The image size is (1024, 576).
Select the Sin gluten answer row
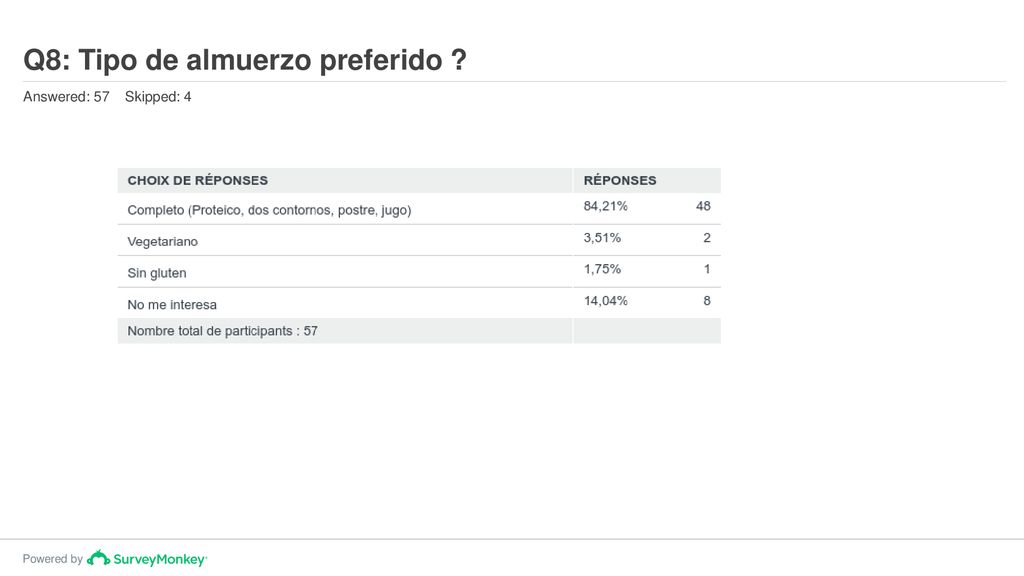click(419, 272)
